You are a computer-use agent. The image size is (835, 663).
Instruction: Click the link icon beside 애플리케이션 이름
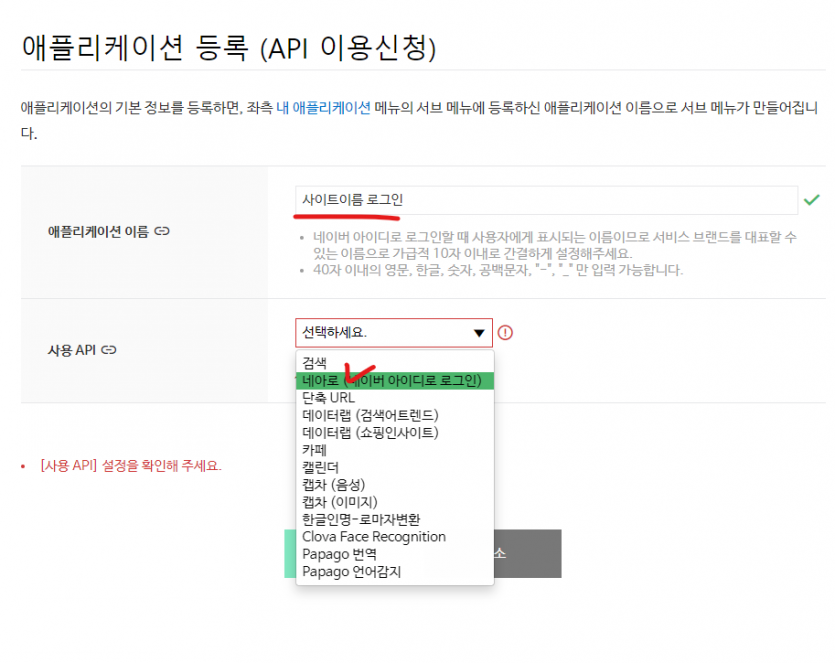tap(162, 231)
